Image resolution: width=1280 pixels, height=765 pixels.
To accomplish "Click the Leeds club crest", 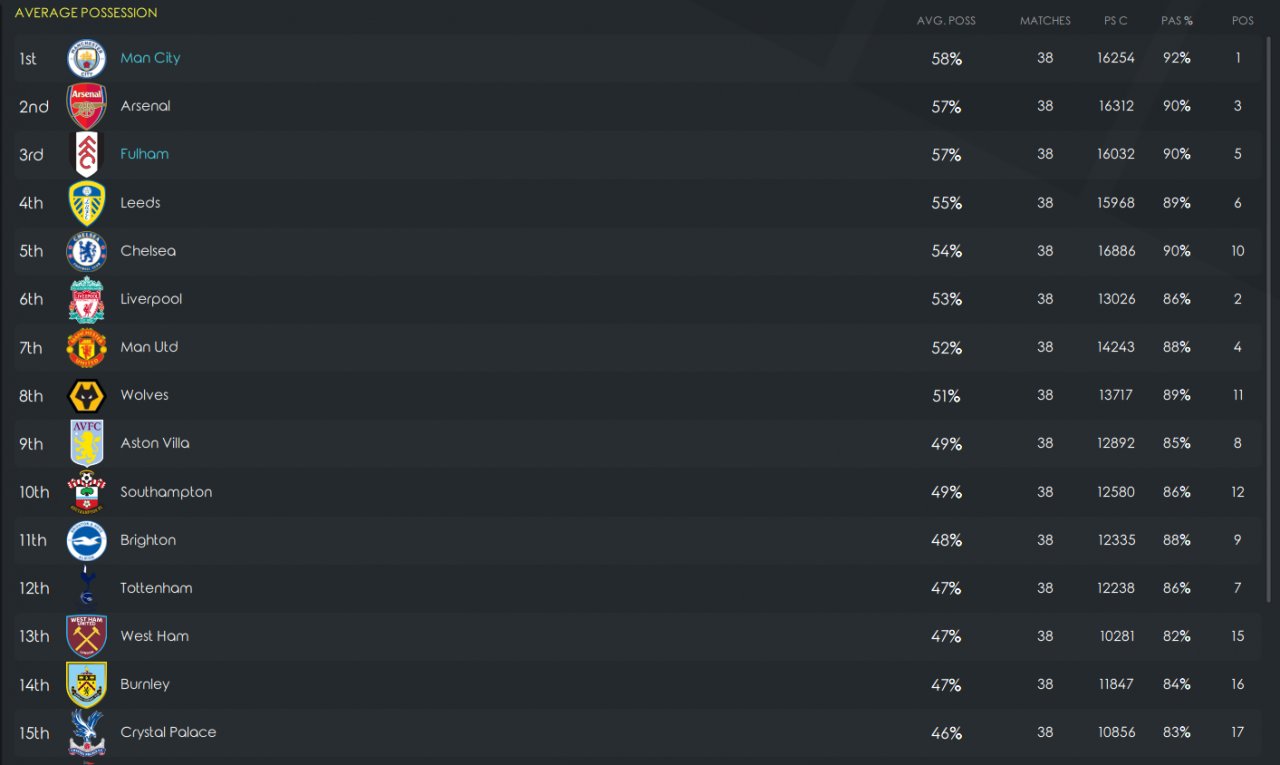I will [x=87, y=203].
